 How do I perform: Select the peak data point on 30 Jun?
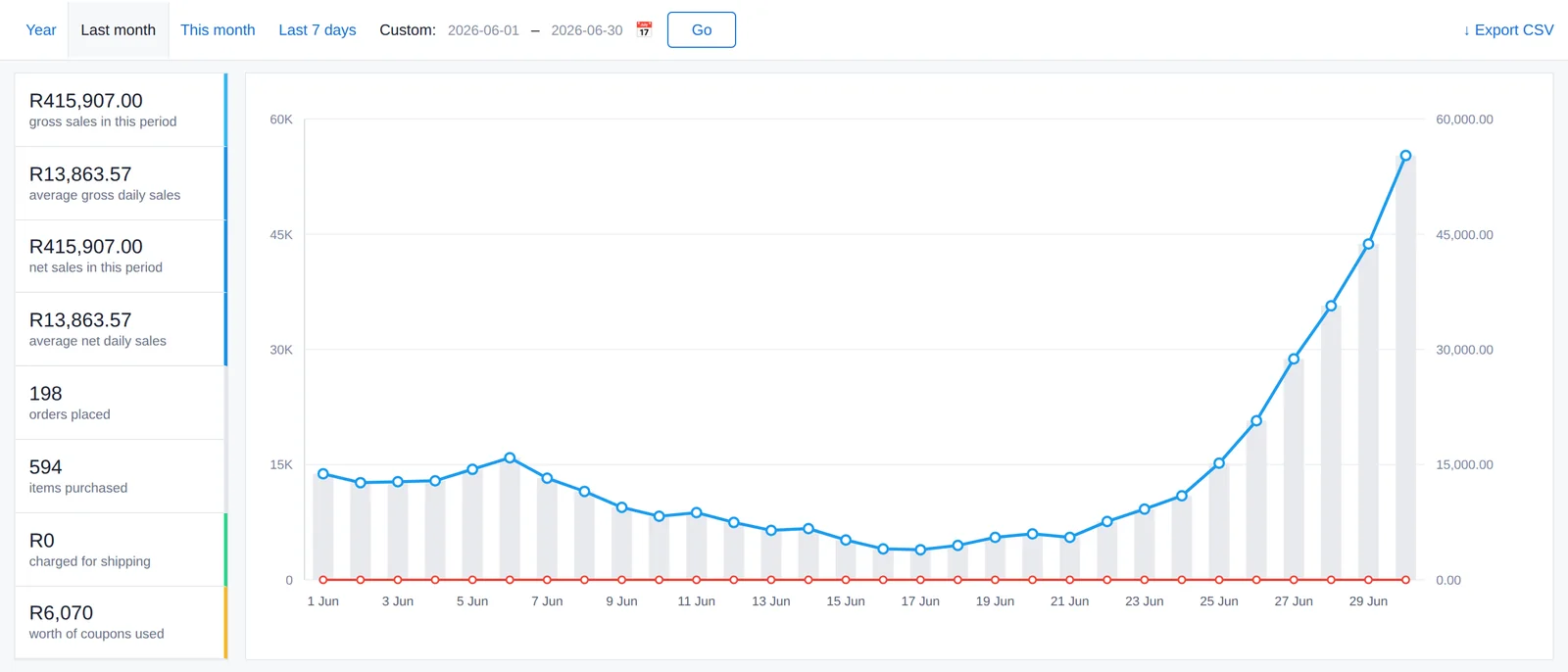[1405, 156]
